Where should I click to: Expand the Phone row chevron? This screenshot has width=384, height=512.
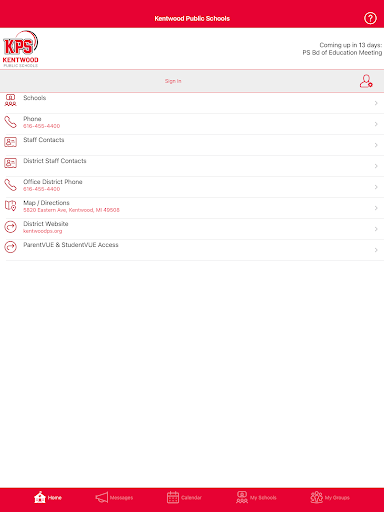click(x=376, y=124)
